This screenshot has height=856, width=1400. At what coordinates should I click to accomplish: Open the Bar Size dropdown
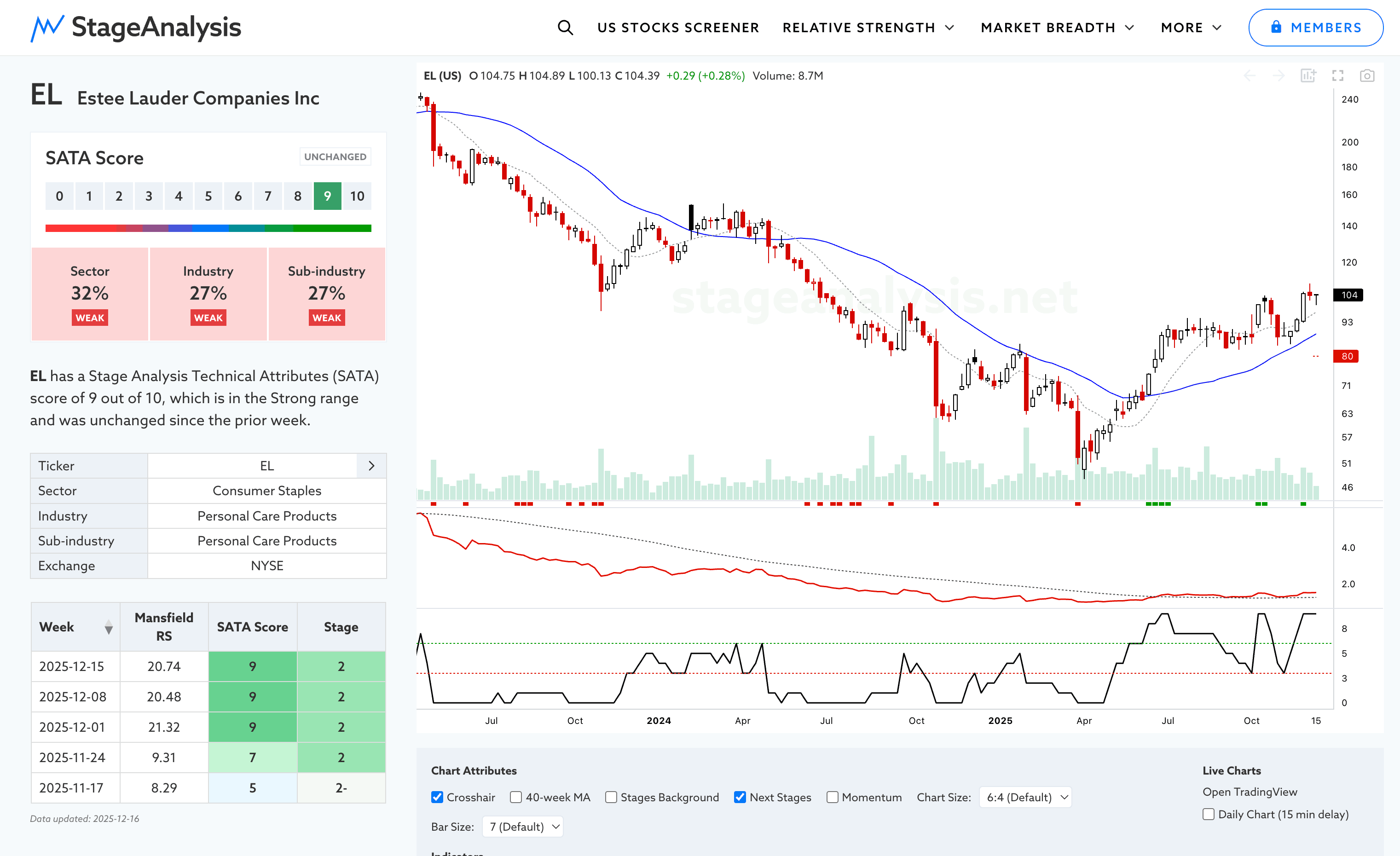point(523,827)
